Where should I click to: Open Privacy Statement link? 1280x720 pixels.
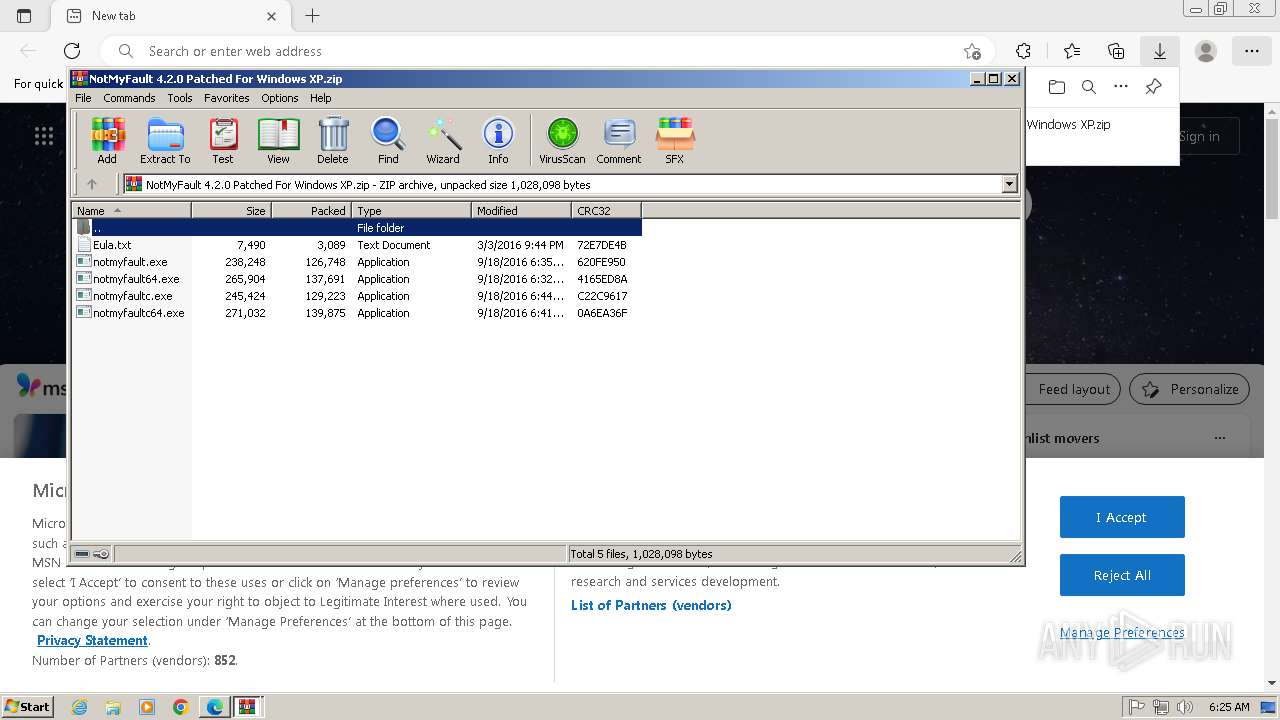click(x=92, y=641)
